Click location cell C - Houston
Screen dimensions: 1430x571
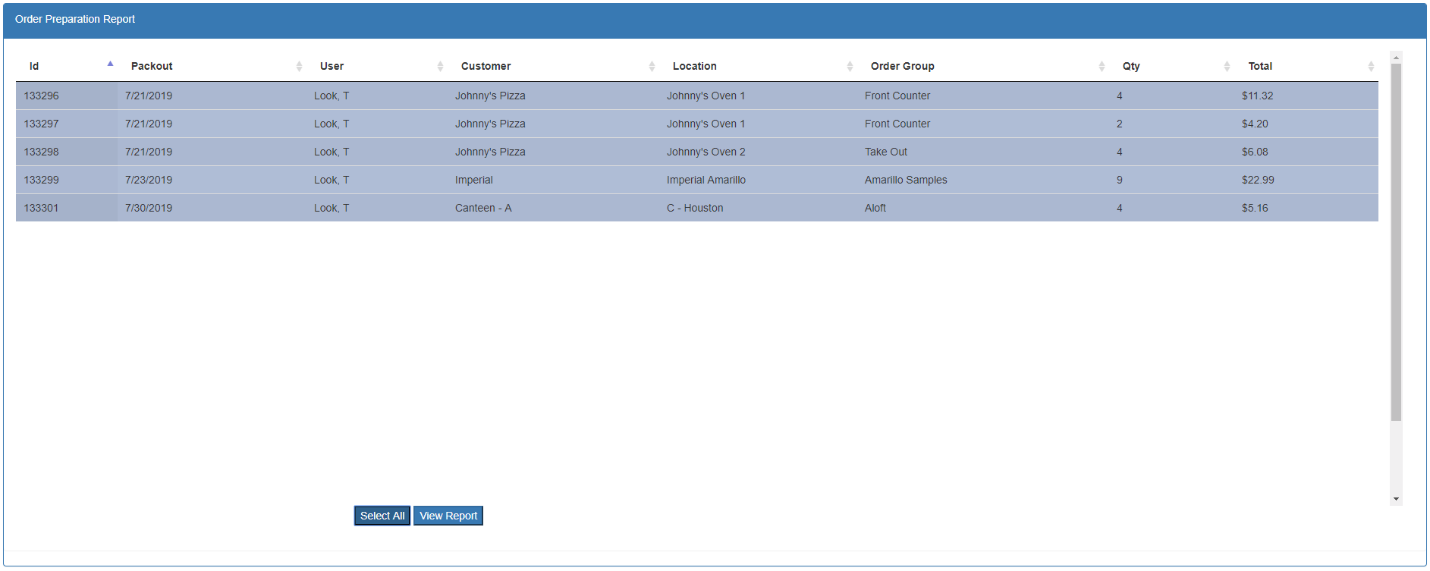pyautogui.click(x=695, y=208)
